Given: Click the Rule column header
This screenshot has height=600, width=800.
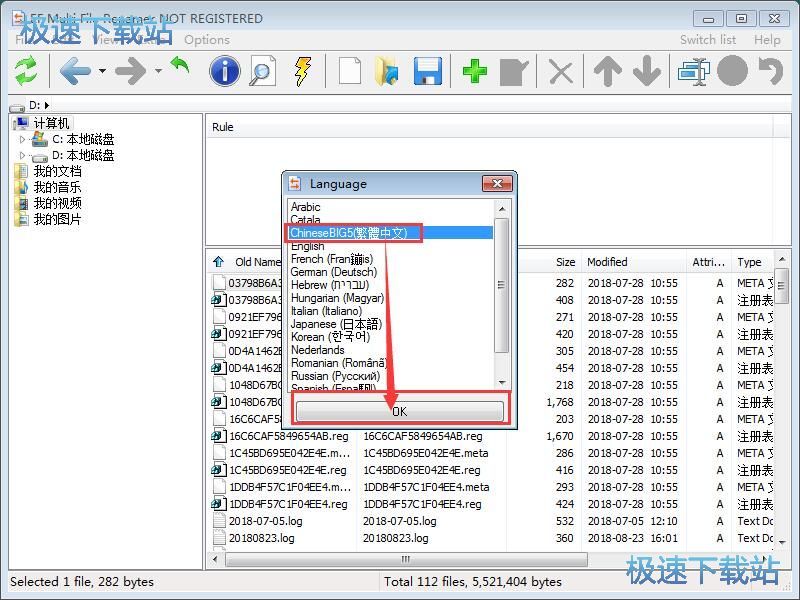Looking at the screenshot, I should pos(222,127).
